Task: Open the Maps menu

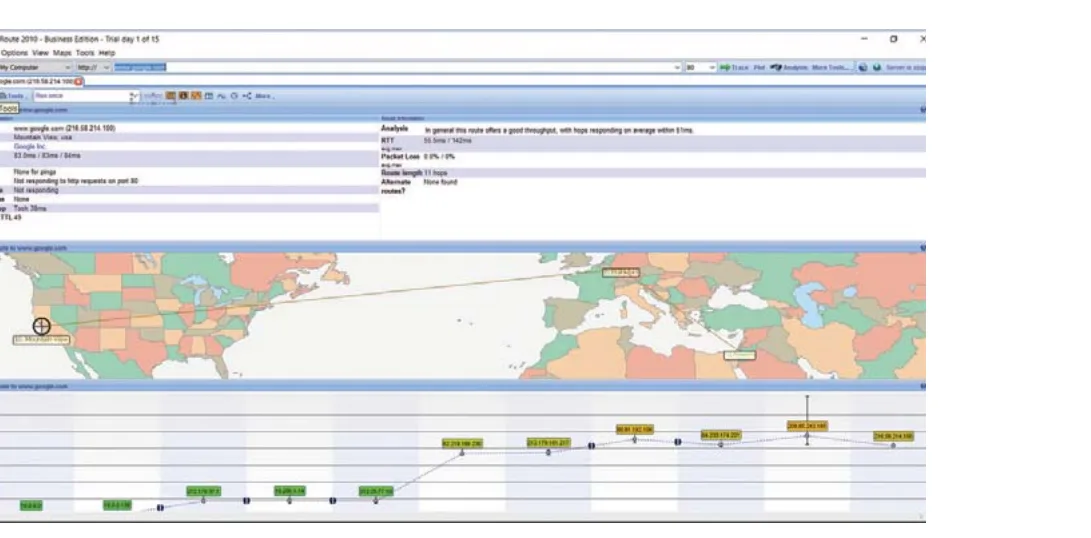Action: 63,53
